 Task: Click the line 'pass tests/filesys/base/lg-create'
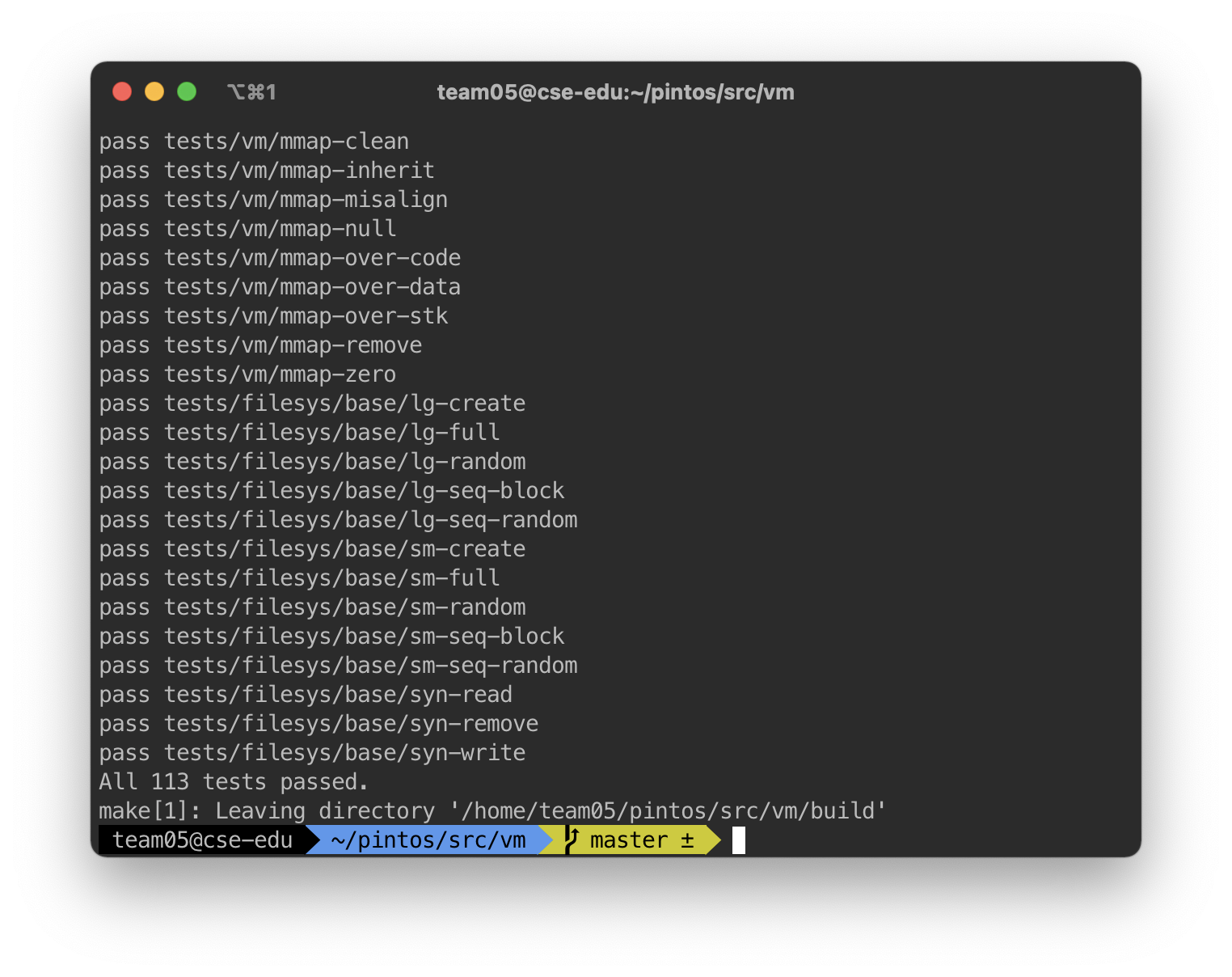tap(312, 404)
